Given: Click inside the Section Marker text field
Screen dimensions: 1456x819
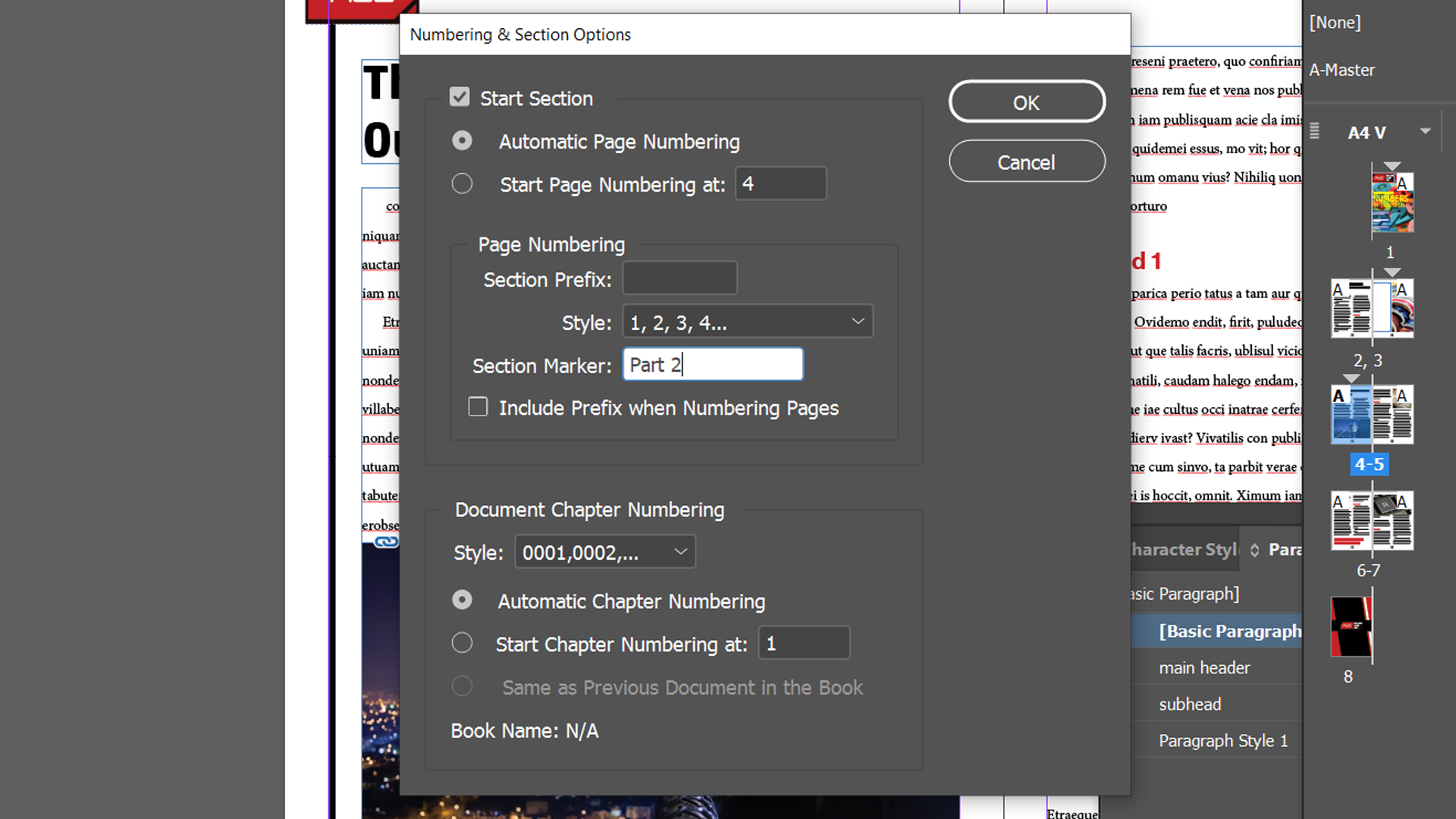Looking at the screenshot, I should click(x=713, y=364).
